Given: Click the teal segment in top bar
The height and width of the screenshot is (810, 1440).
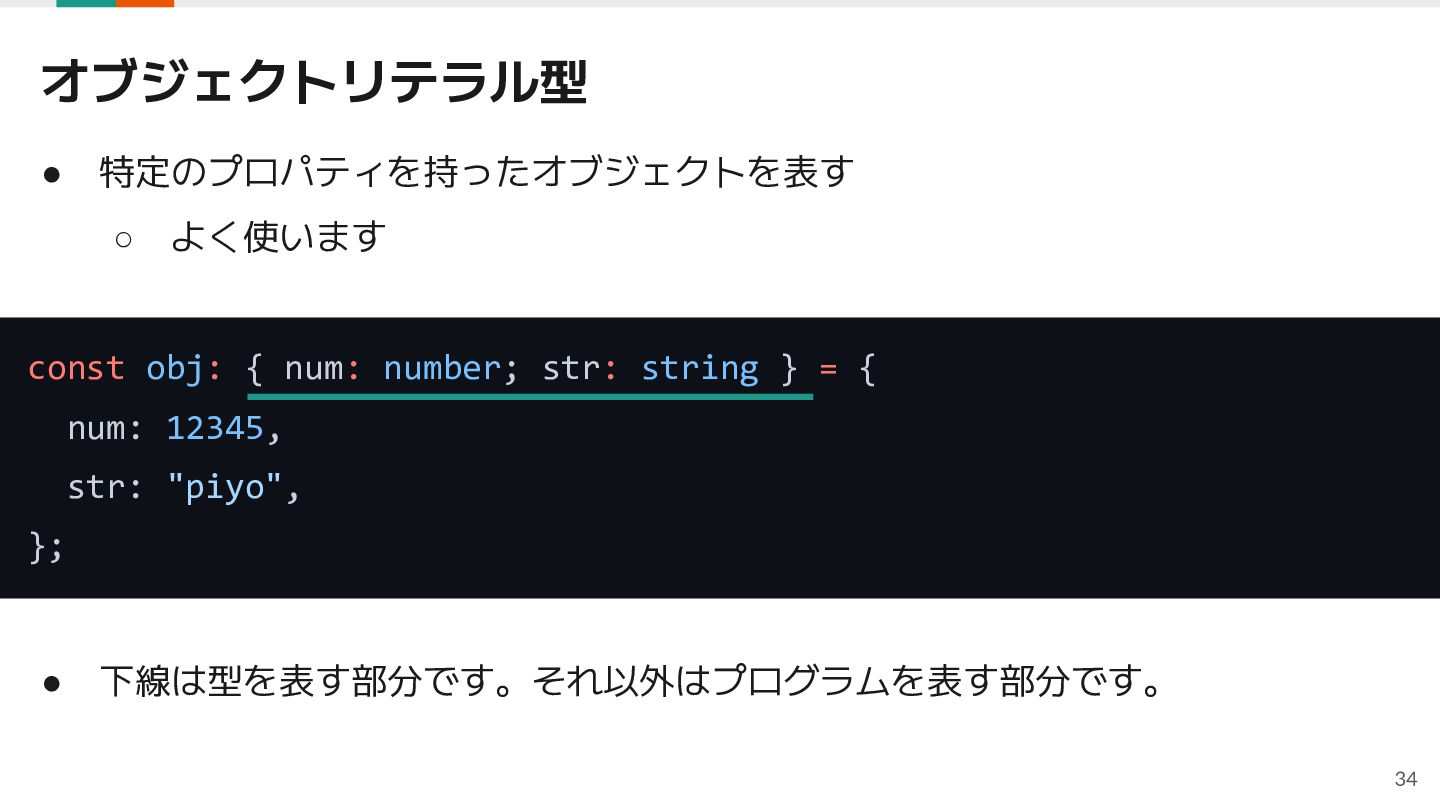Looking at the screenshot, I should 86,3.
